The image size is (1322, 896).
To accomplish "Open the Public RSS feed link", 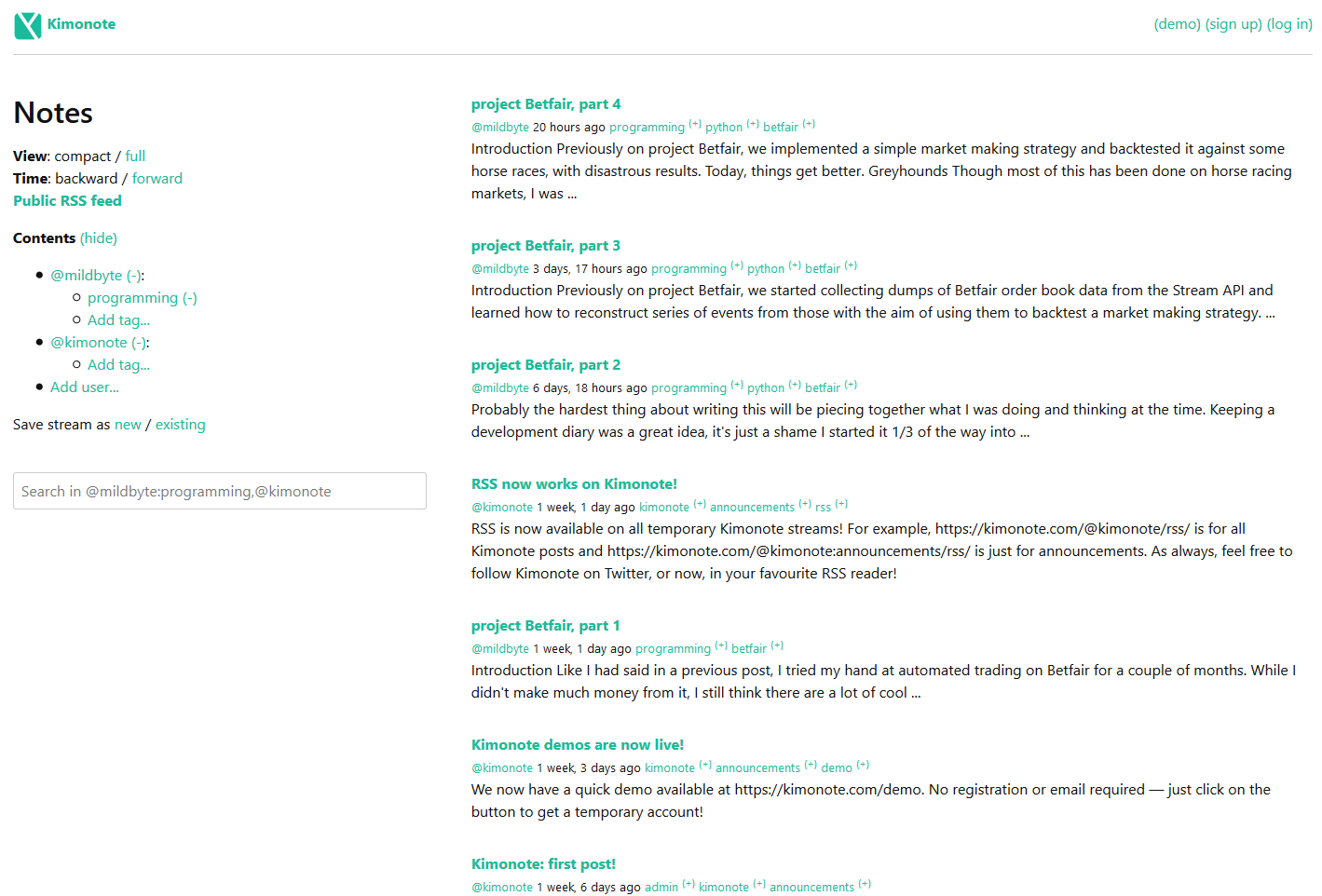I will pos(67,201).
